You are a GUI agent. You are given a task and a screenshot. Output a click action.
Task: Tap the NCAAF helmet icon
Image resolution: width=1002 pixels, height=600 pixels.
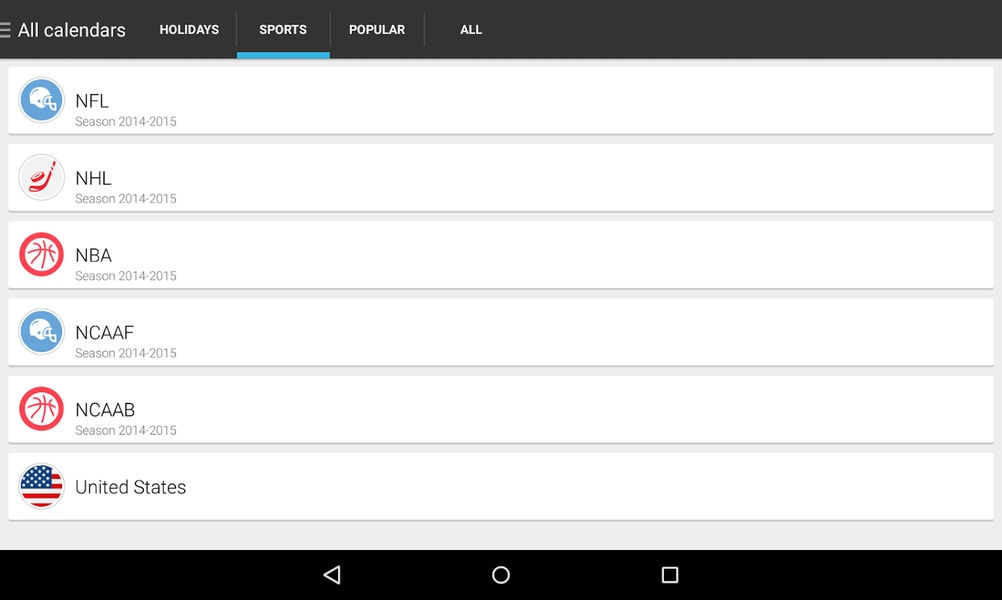point(42,332)
